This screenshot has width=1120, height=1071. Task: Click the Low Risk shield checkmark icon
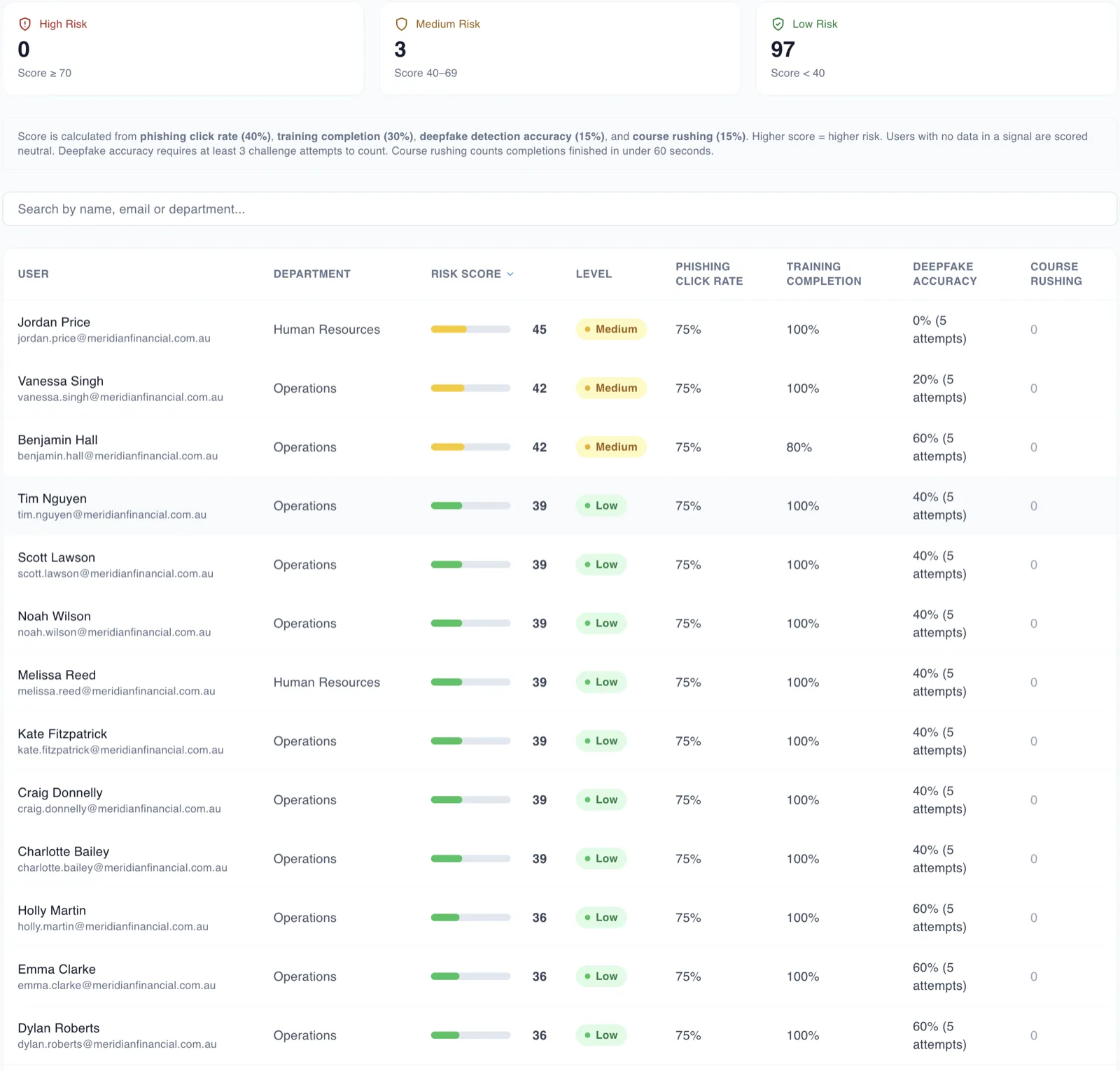tap(778, 24)
